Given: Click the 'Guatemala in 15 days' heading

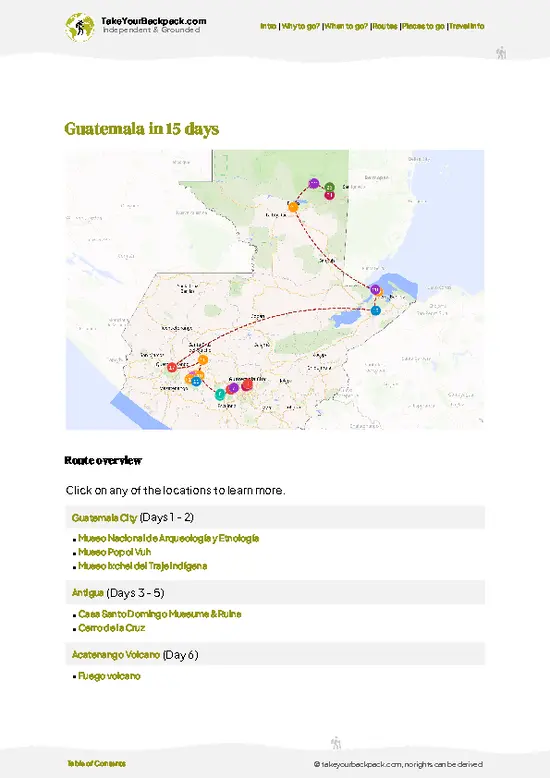Looking at the screenshot, I should click(x=141, y=129).
